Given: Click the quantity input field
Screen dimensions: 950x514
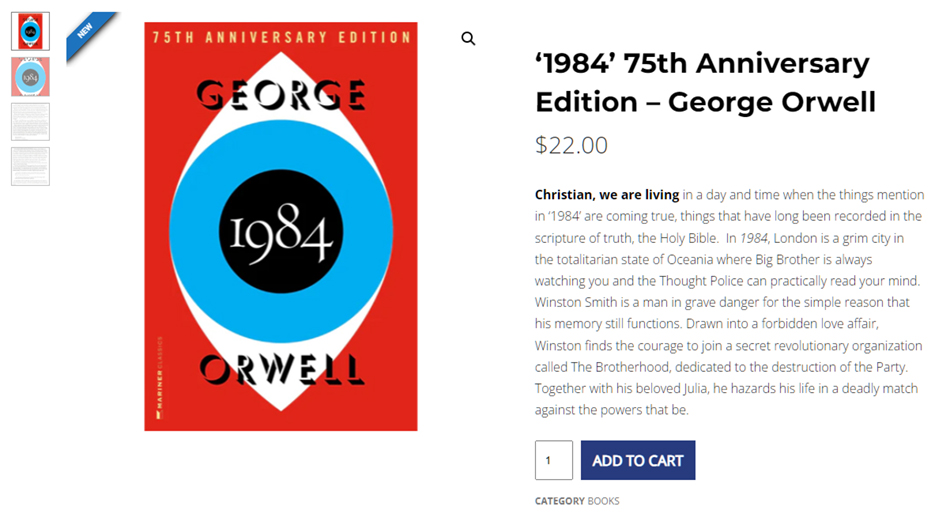Looking at the screenshot, I should coord(553,460).
